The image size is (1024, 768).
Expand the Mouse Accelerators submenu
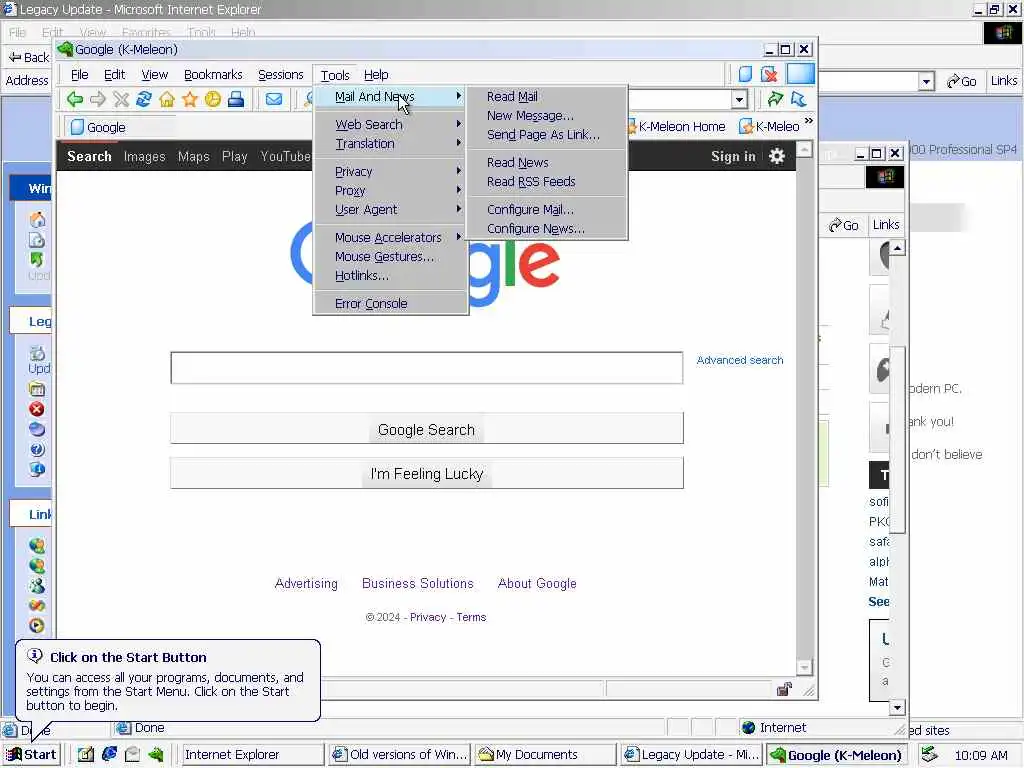390,237
